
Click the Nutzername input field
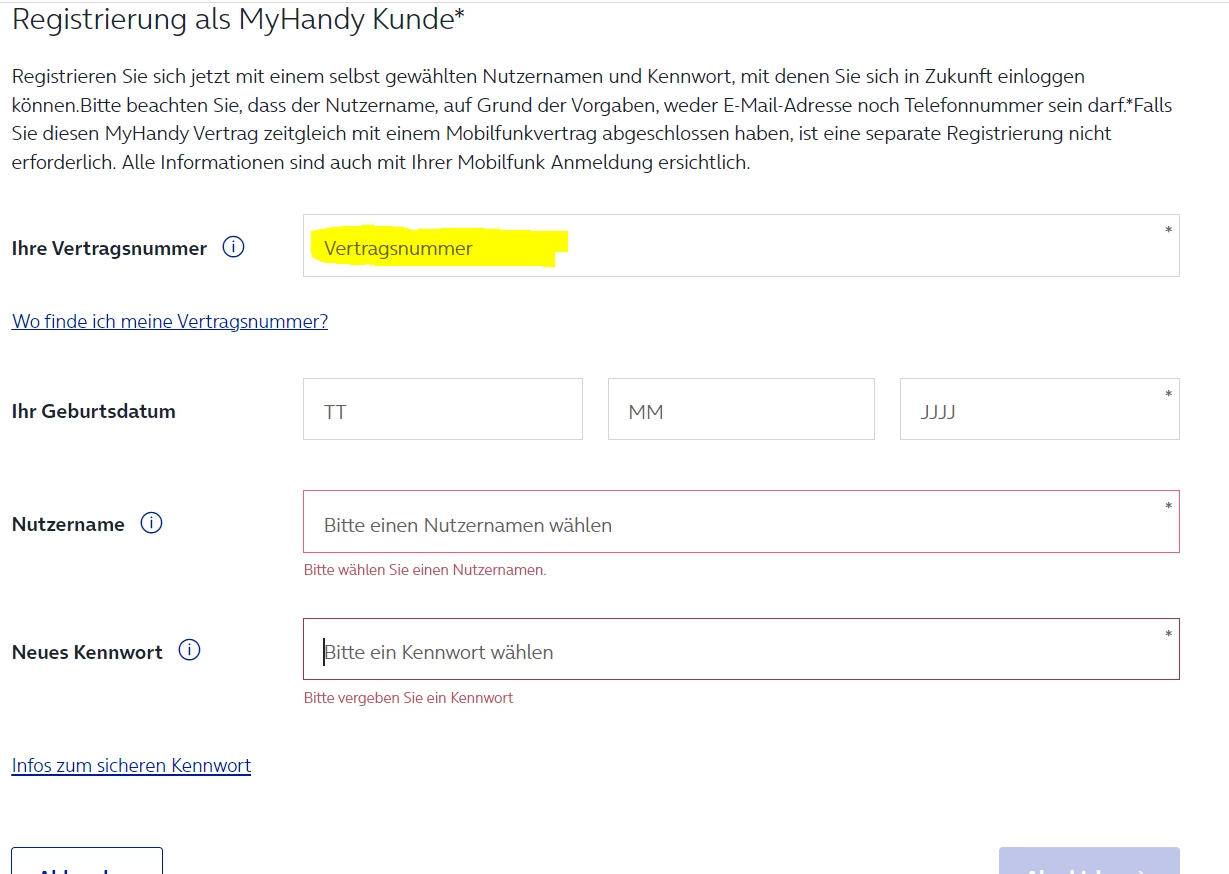coord(741,521)
